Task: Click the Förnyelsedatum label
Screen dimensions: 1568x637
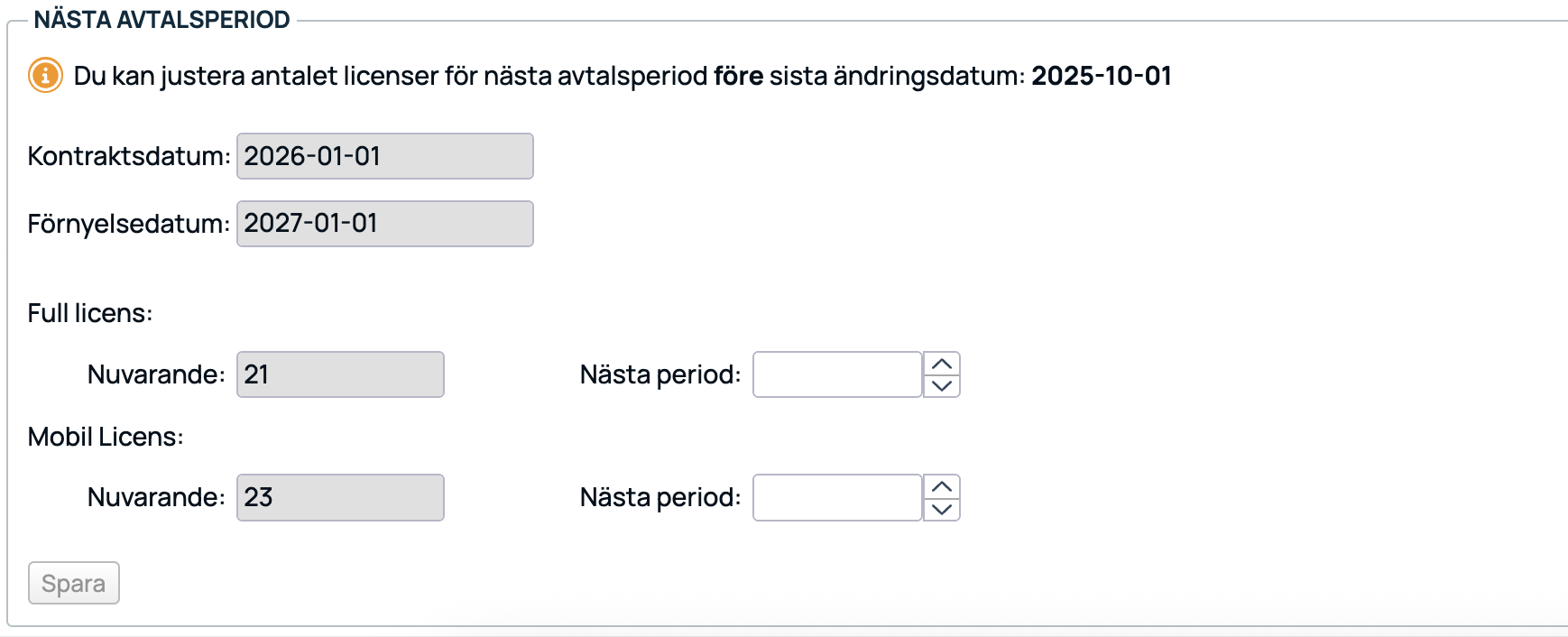Action: click(129, 224)
